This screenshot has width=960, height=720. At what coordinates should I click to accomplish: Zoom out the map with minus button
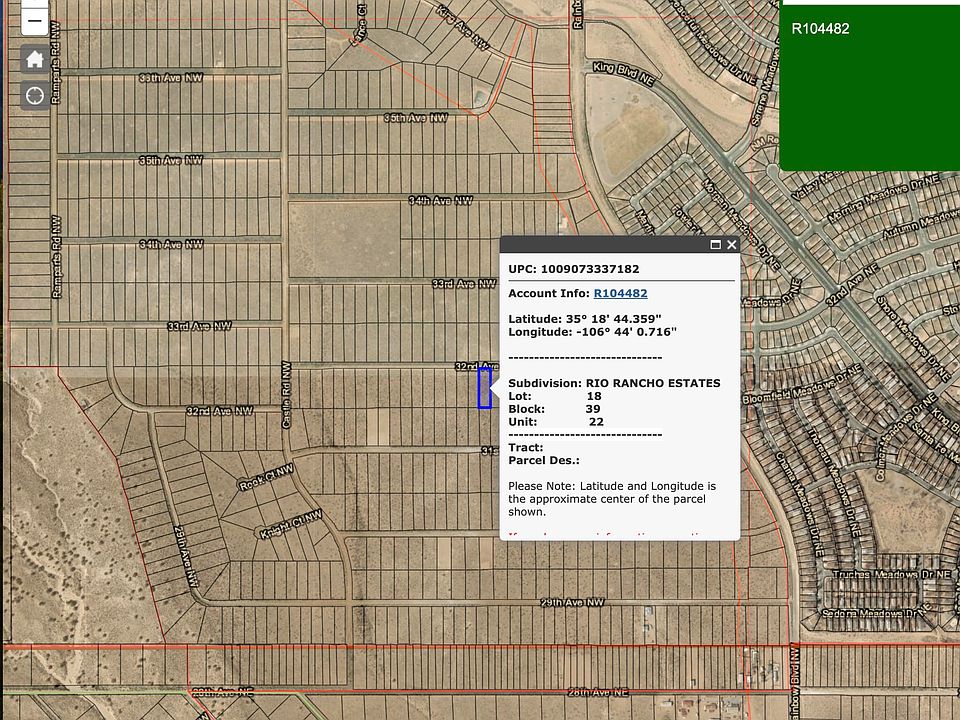tap(35, 20)
